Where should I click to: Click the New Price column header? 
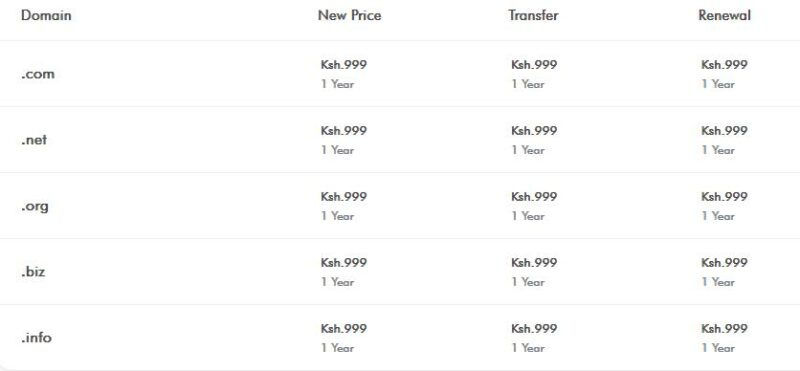point(349,15)
